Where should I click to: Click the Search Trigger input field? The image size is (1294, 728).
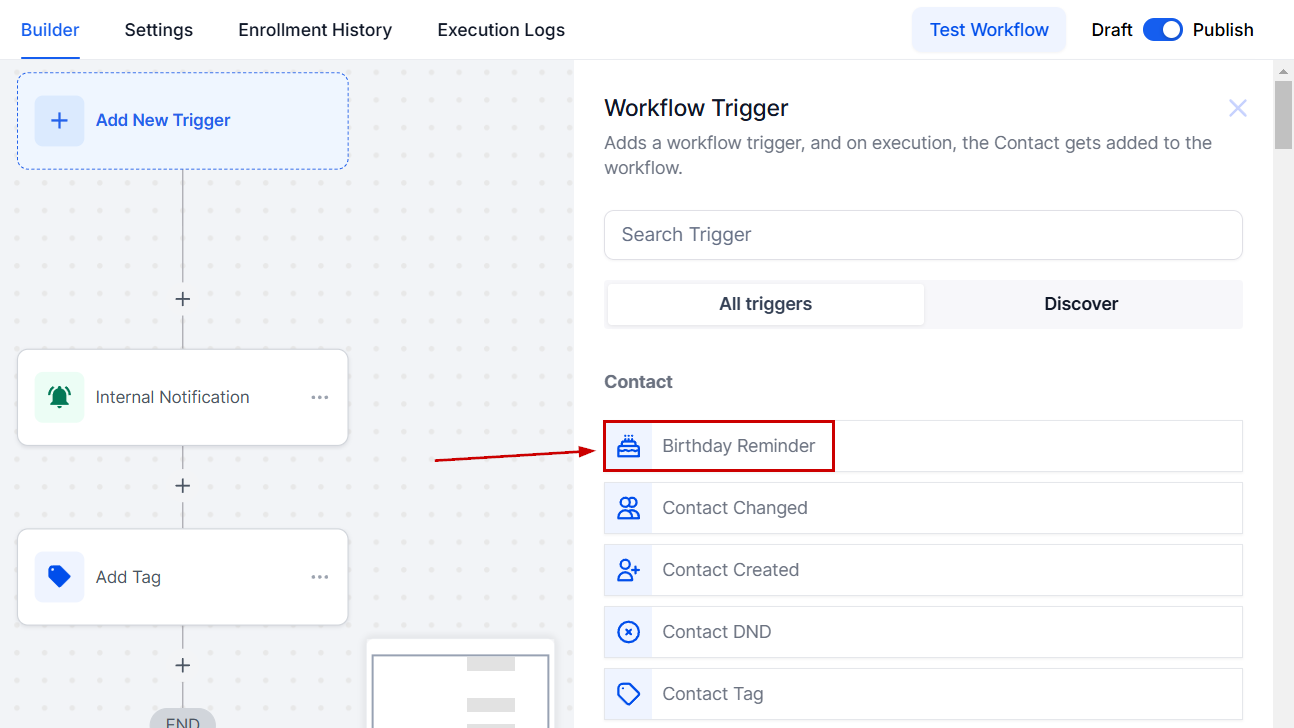(923, 235)
